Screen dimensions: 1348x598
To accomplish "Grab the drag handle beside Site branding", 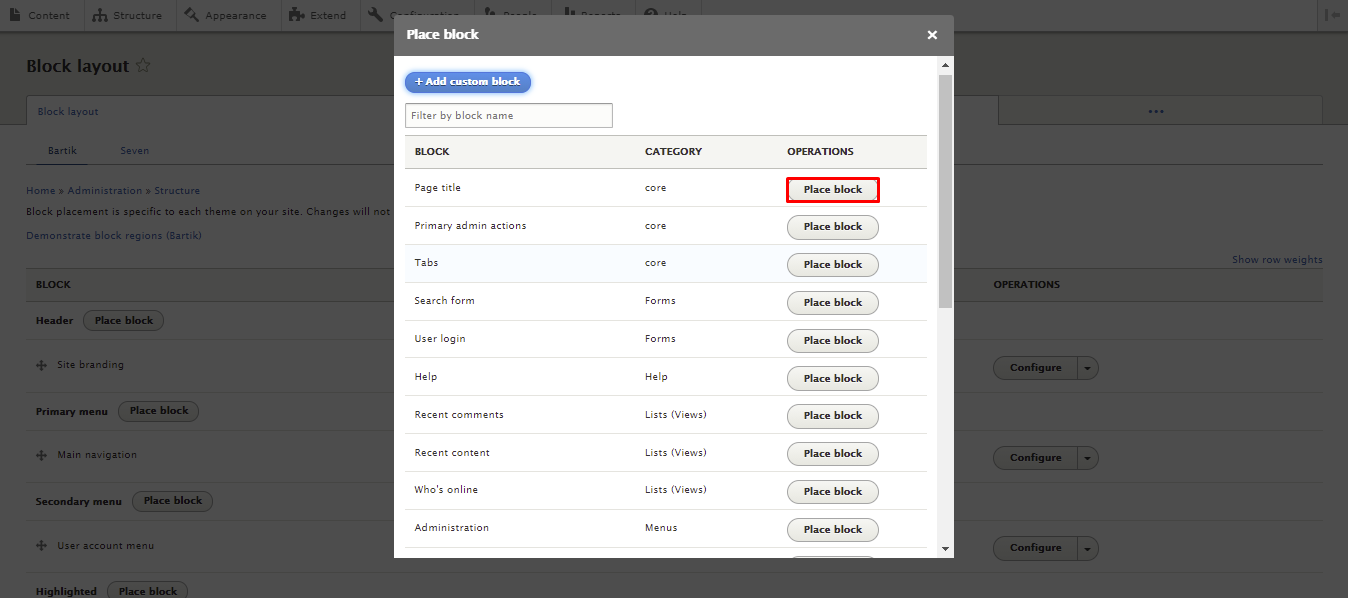I will [41, 364].
